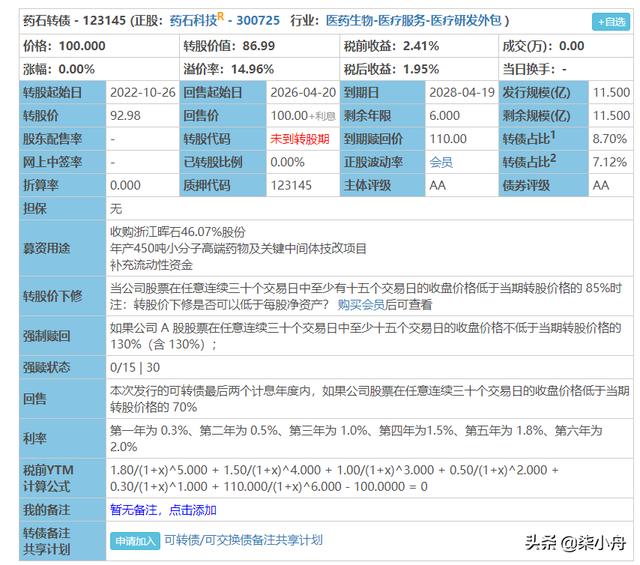Click 购买会员 link in 转股价下修 row
Viewport: 640px width, 565px height.
(361, 304)
